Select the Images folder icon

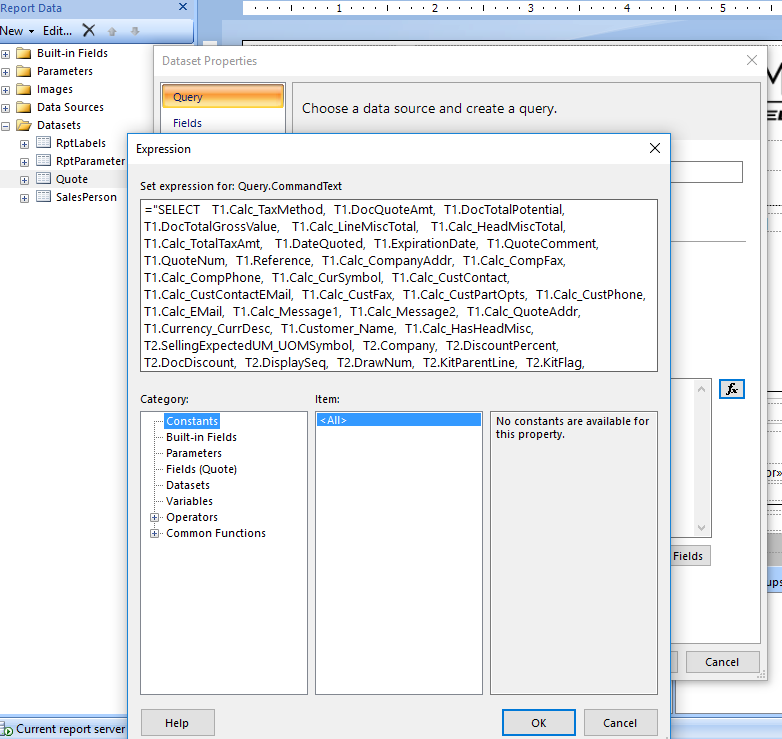pos(23,89)
